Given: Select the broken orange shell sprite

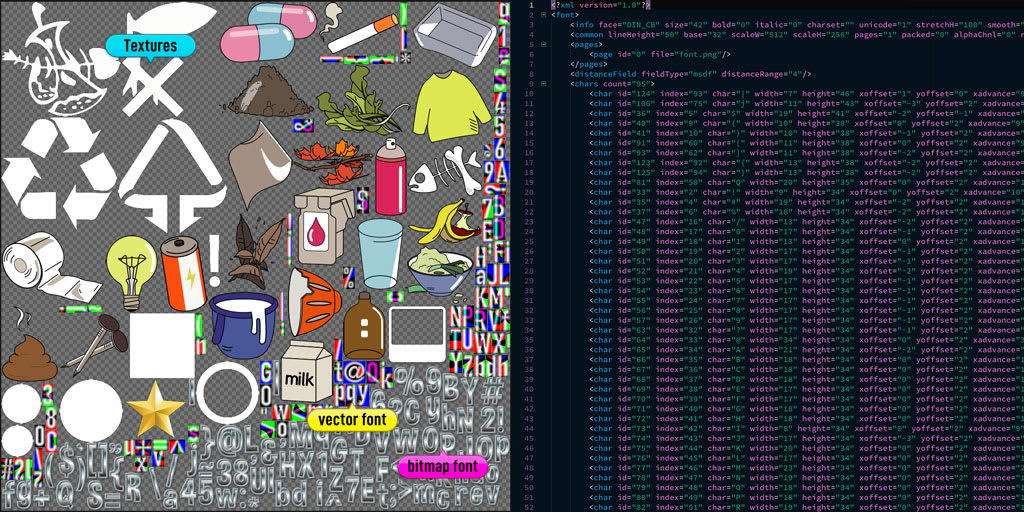Looking at the screenshot, I should pyautogui.click(x=314, y=301).
